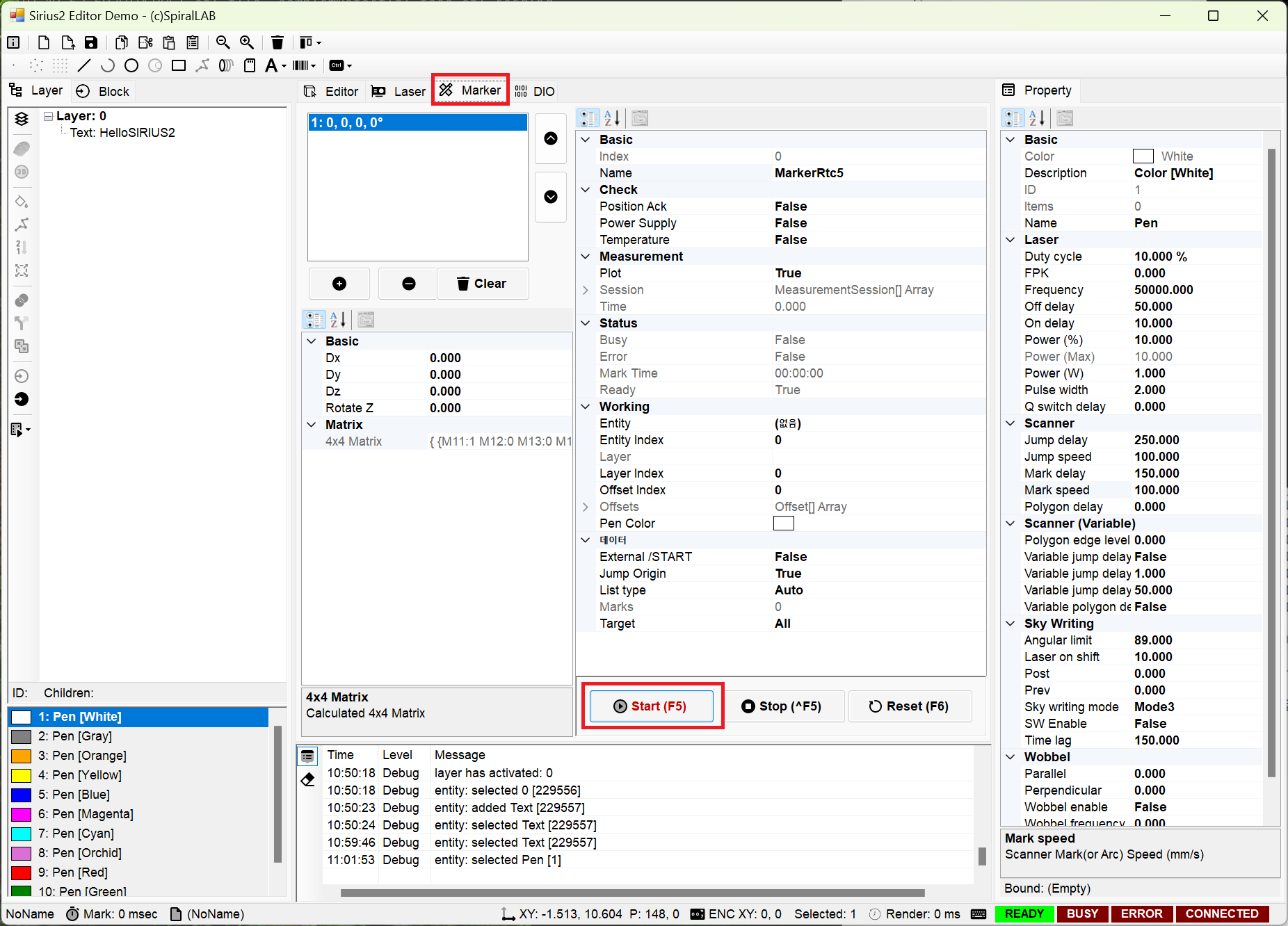This screenshot has height=926, width=1288.
Task: Switch to the Laser tab
Action: click(399, 91)
